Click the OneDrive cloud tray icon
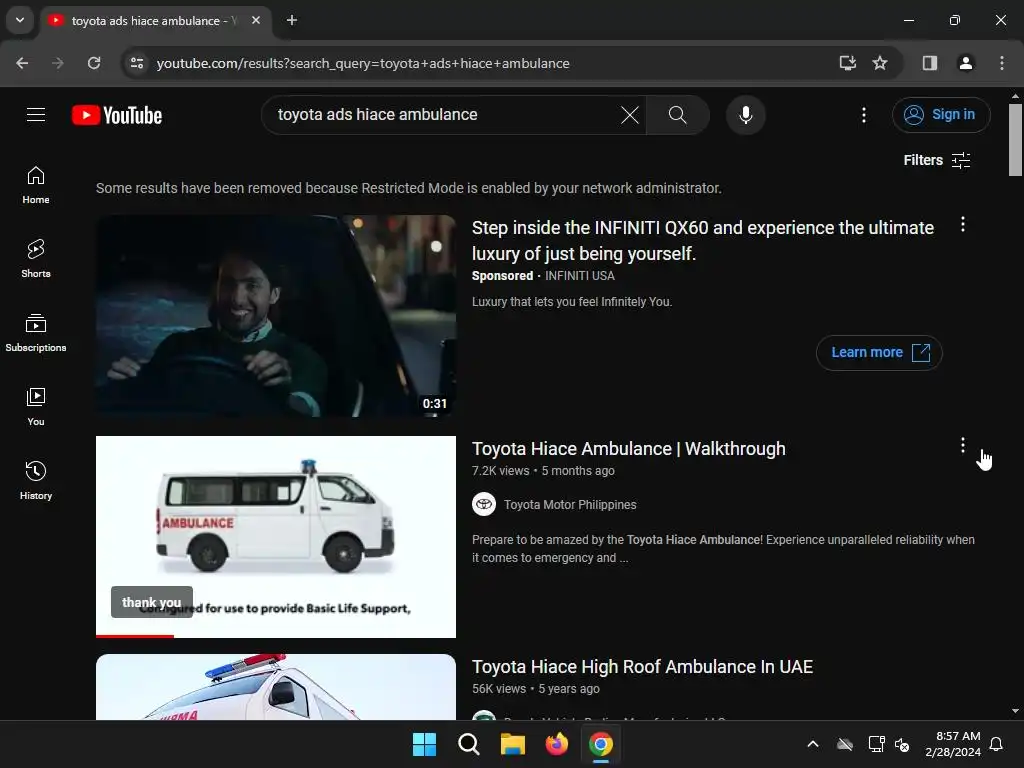Viewport: 1024px width, 768px height. click(x=844, y=744)
